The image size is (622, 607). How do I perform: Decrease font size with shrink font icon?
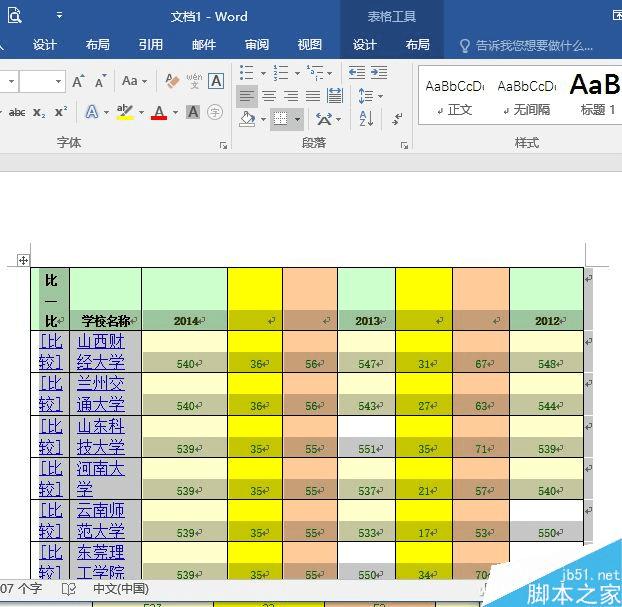(x=101, y=81)
